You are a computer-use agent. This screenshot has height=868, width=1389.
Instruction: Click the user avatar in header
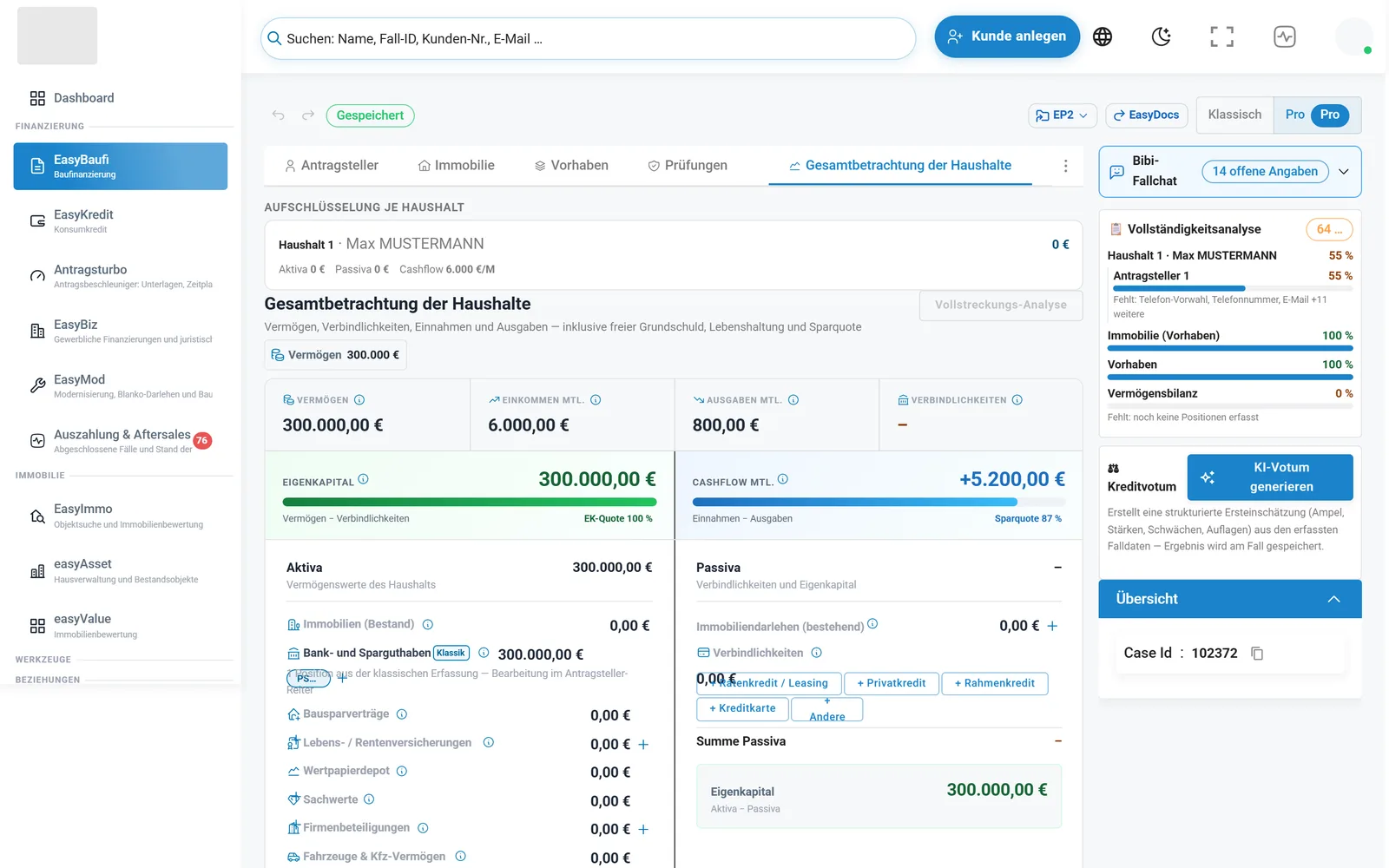(x=1354, y=36)
